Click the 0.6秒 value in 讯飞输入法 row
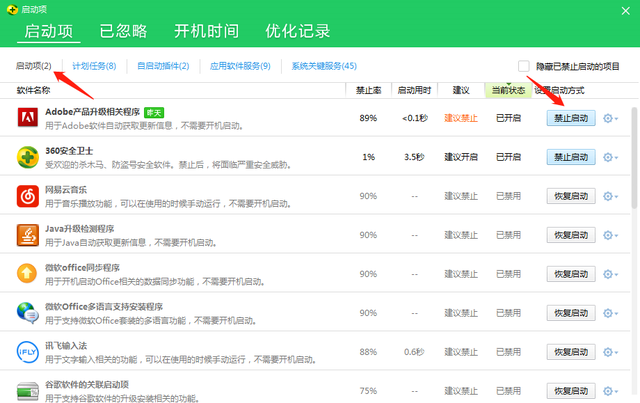This screenshot has height=403, width=640. [414, 352]
